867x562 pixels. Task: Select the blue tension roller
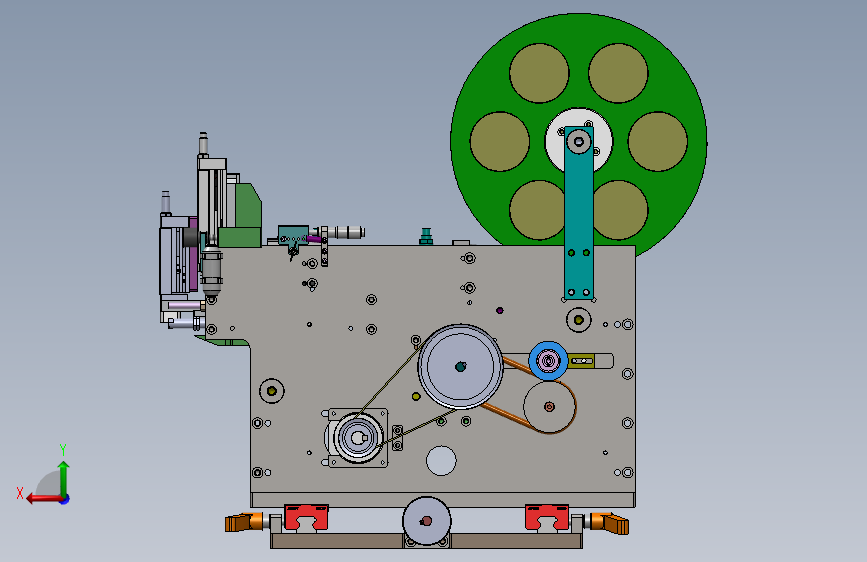(x=549, y=361)
